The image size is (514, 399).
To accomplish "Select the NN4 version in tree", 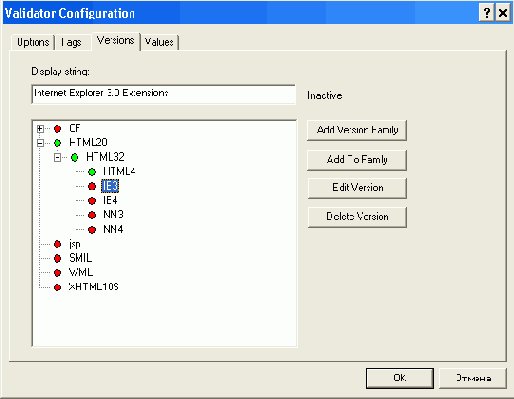I will click(113, 229).
